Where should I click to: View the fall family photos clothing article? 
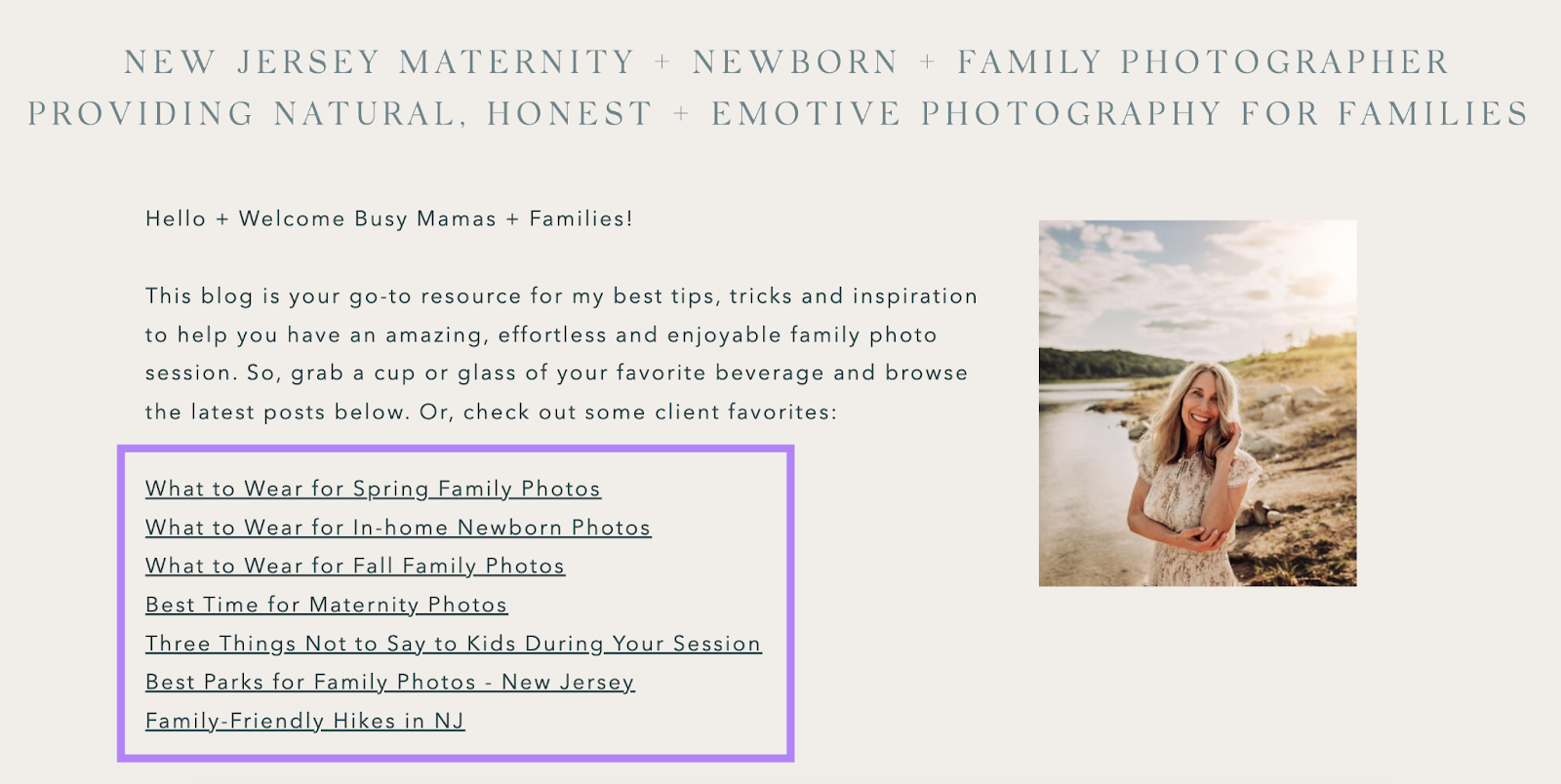point(353,566)
